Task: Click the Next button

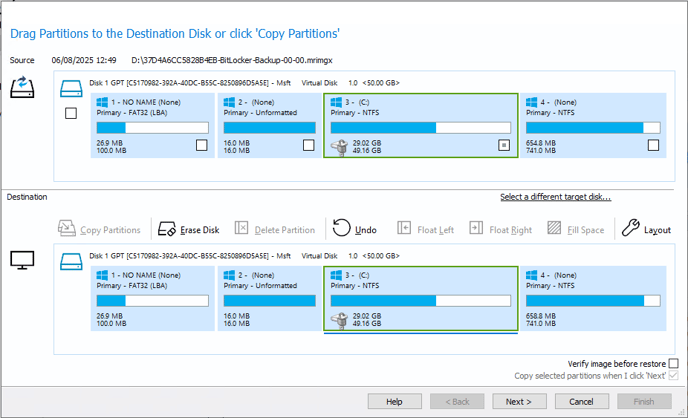Action: click(x=519, y=401)
